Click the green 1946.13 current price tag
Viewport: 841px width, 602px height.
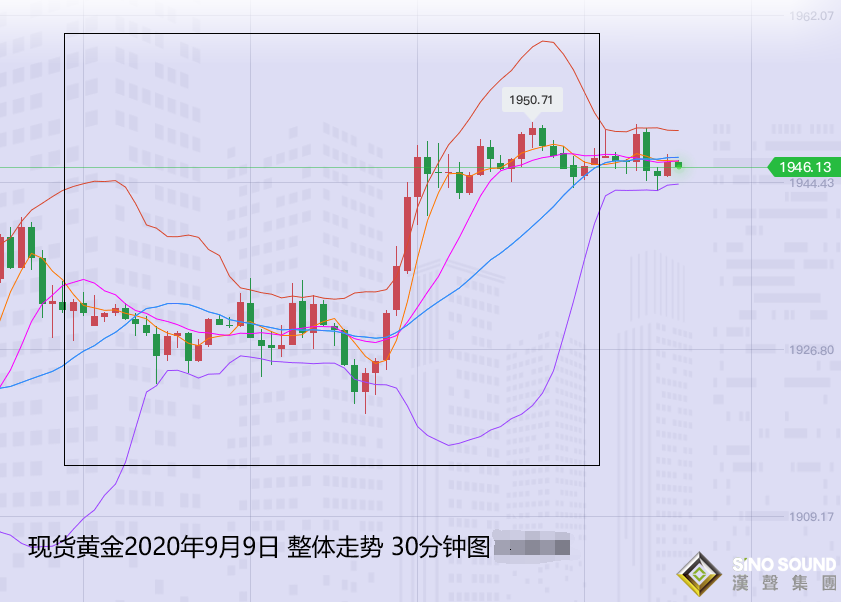[801, 168]
